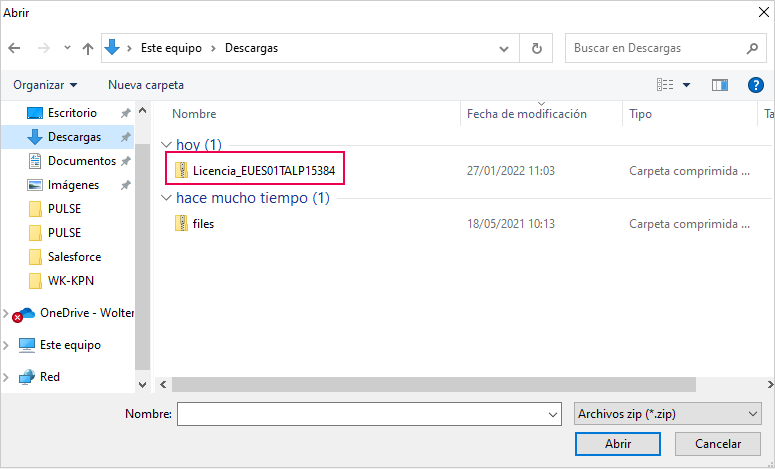Click the Cancelar button
Viewport: 775px width, 469px height.
(x=718, y=444)
